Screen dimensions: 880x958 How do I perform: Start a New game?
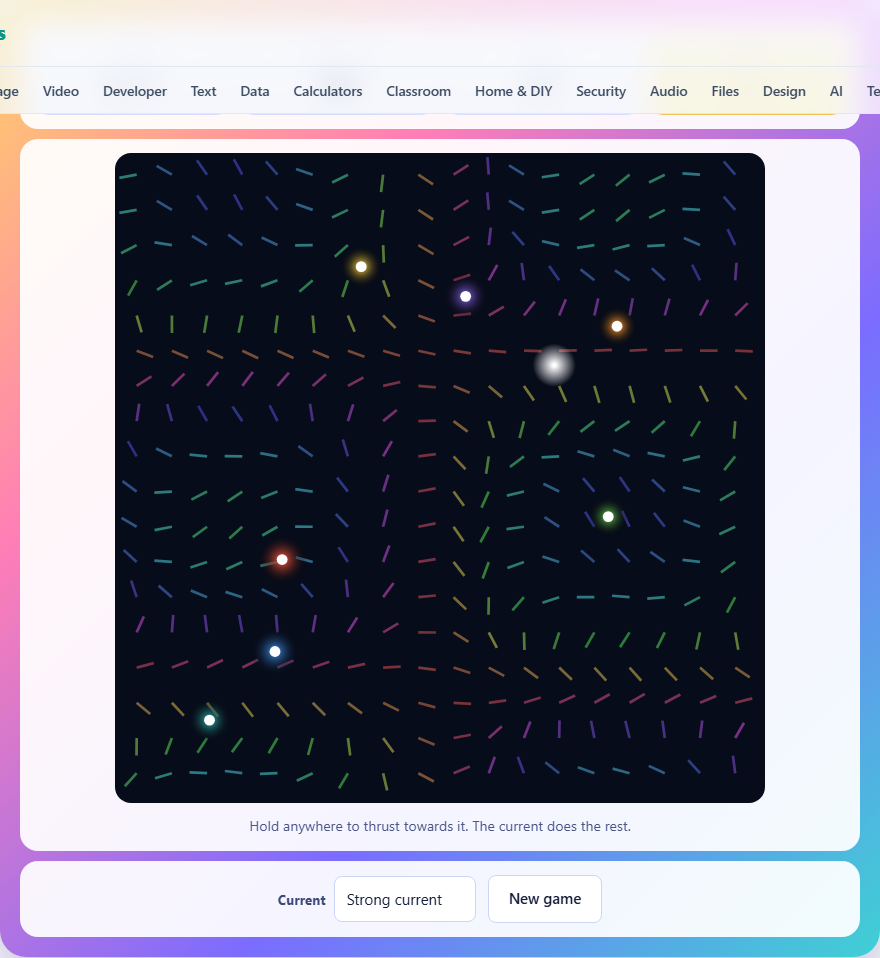click(544, 899)
